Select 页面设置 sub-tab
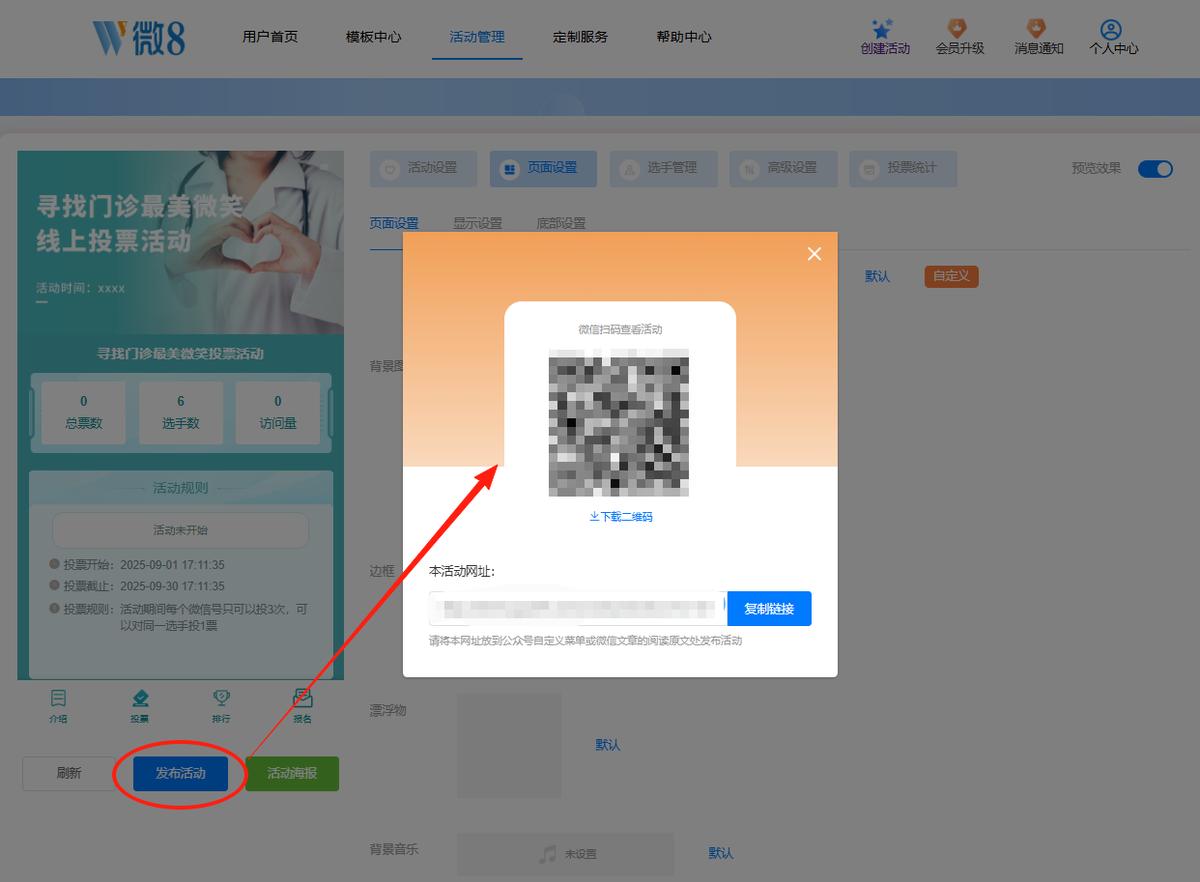 tap(394, 224)
